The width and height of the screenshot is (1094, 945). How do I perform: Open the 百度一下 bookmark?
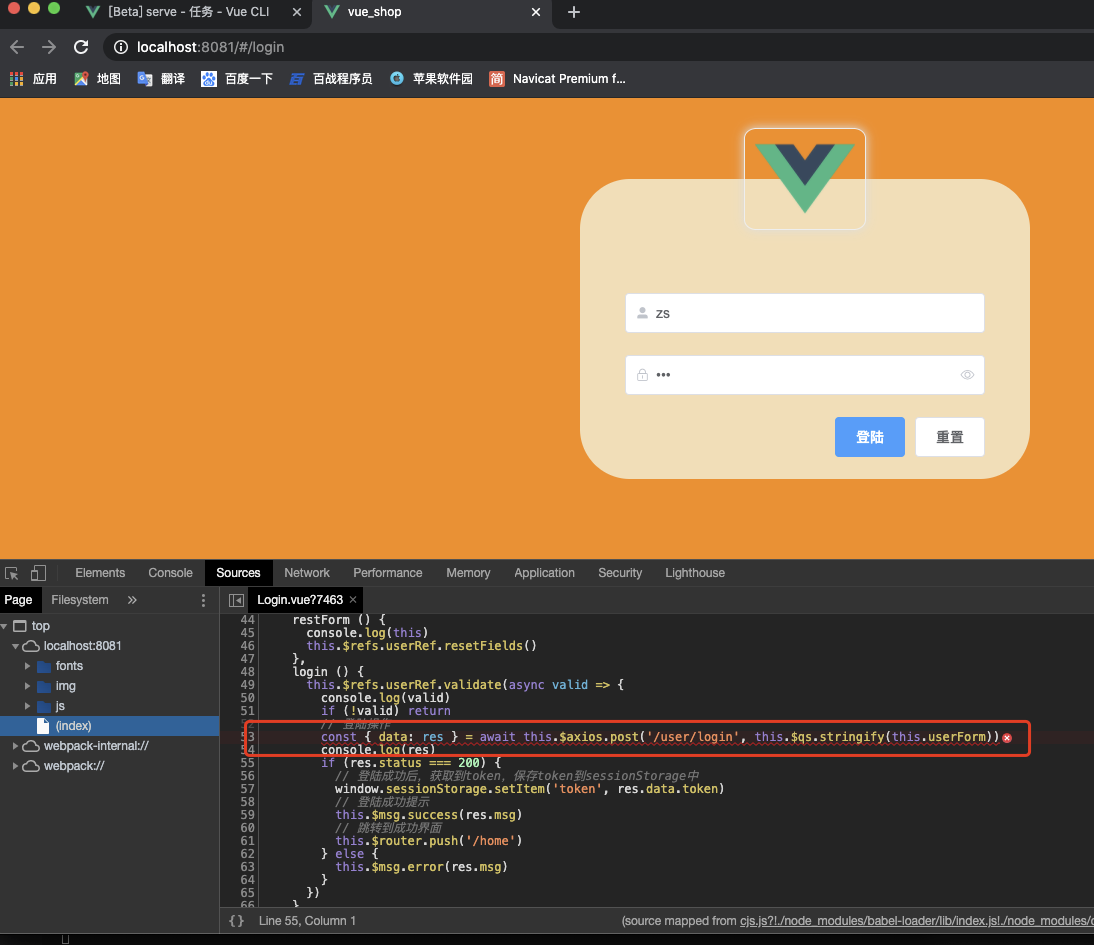point(237,79)
